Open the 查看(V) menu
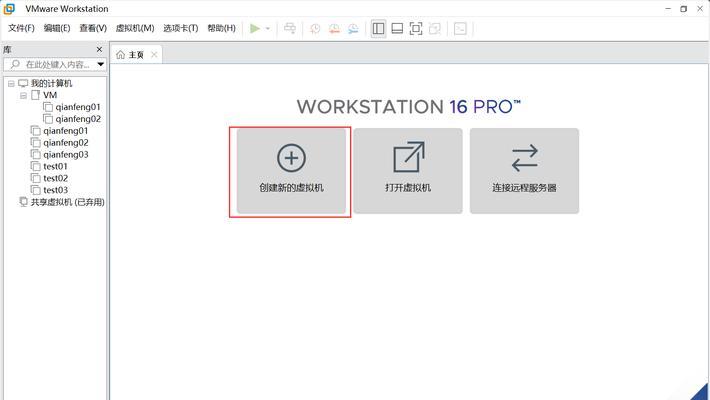 [x=93, y=28]
